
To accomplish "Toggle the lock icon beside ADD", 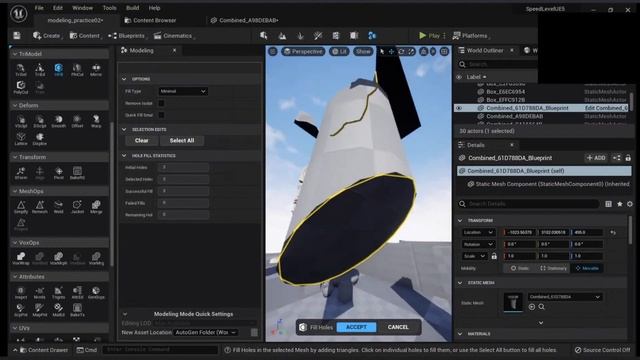I will point(628,158).
